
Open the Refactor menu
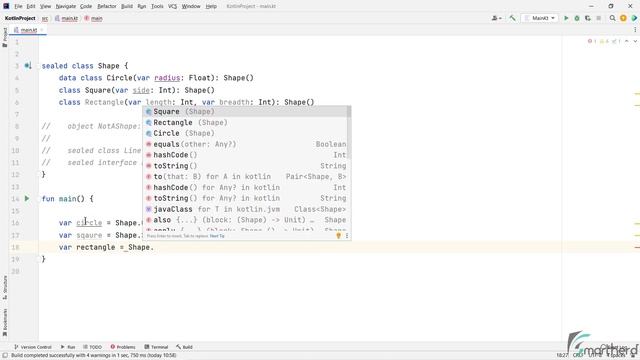click(x=107, y=6)
